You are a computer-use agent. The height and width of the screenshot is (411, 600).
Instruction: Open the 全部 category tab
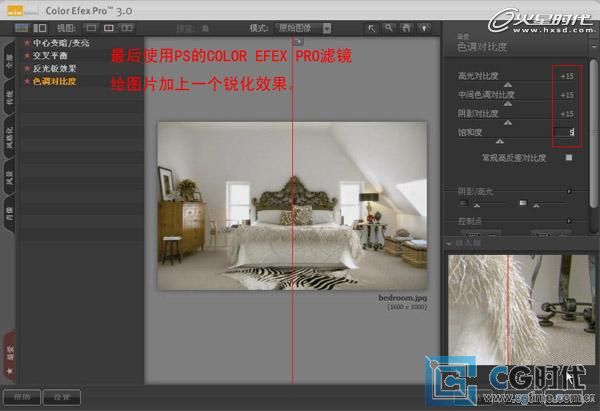[10, 59]
